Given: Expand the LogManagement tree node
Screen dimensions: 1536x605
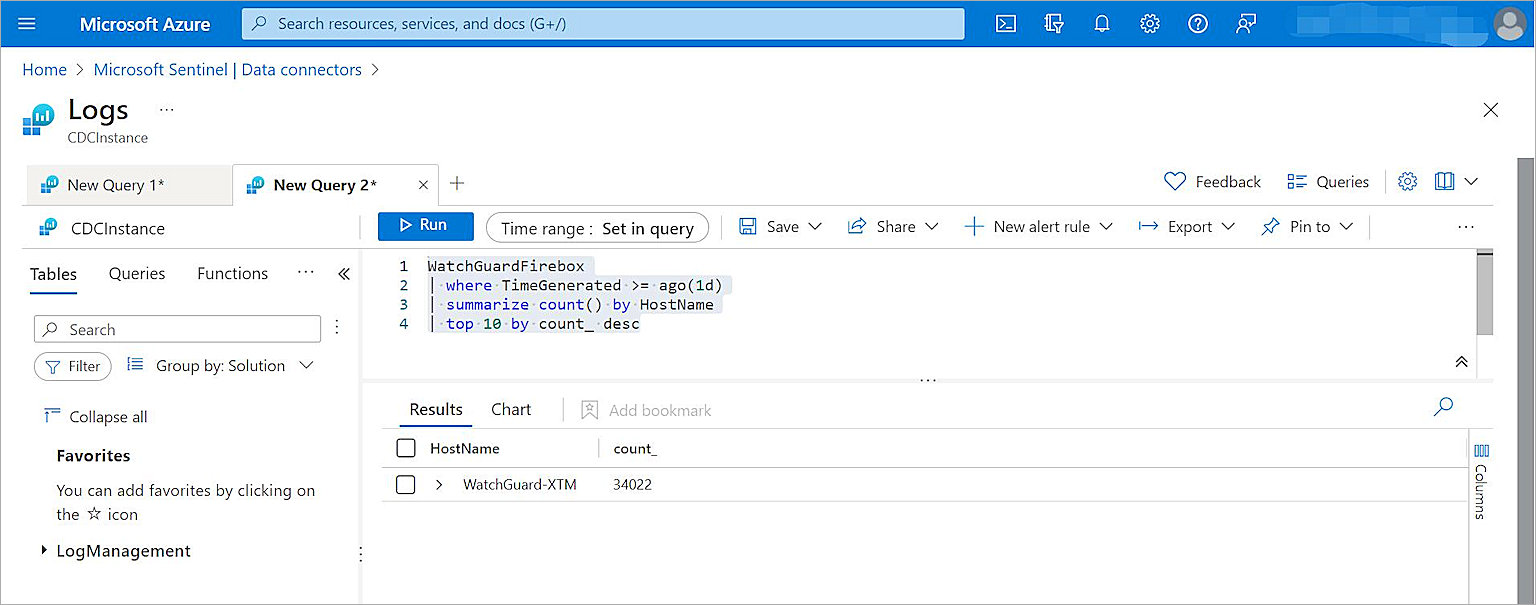Looking at the screenshot, I should click(x=44, y=551).
